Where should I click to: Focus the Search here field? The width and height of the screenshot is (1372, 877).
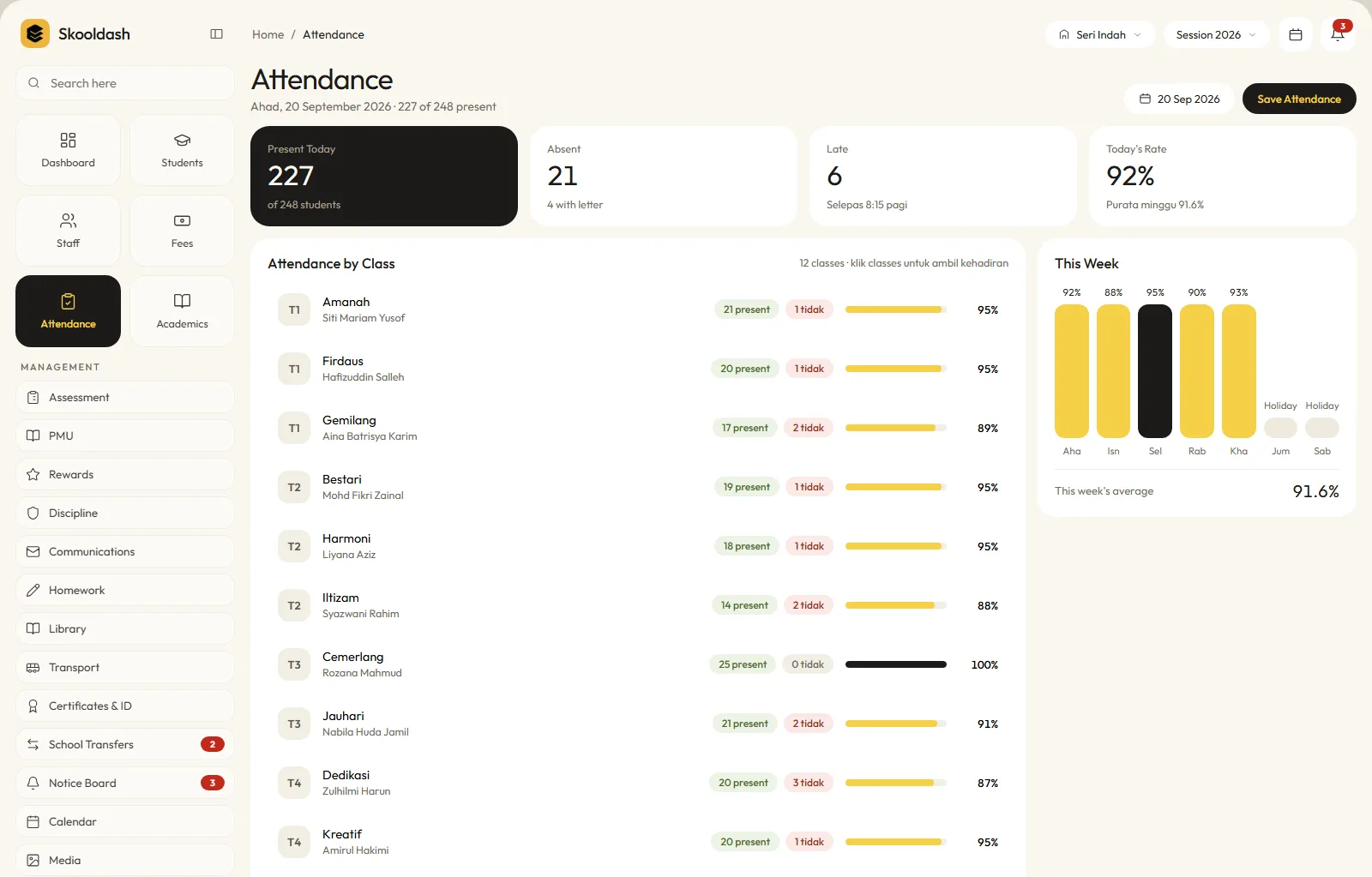pos(125,83)
